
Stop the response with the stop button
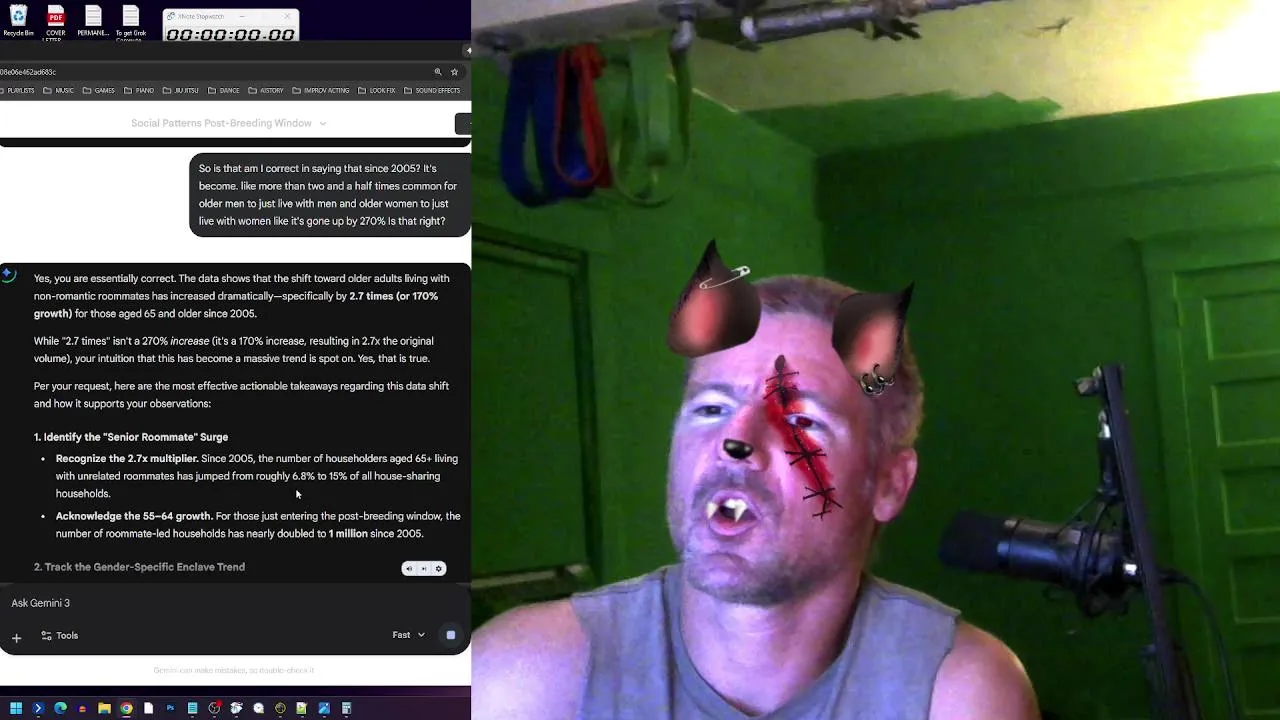click(451, 635)
